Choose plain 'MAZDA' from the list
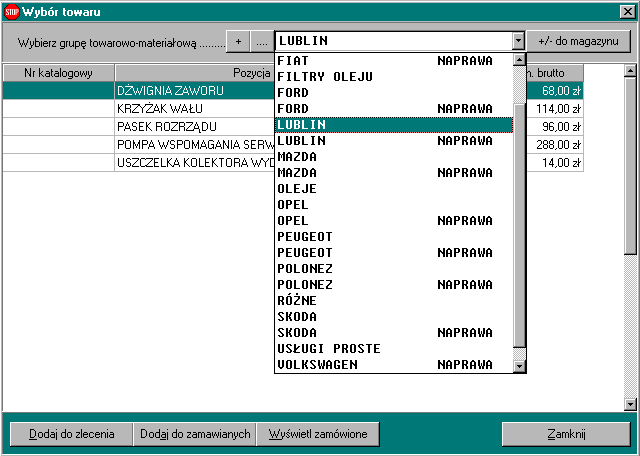This screenshot has height=456, width=640. click(x=394, y=157)
